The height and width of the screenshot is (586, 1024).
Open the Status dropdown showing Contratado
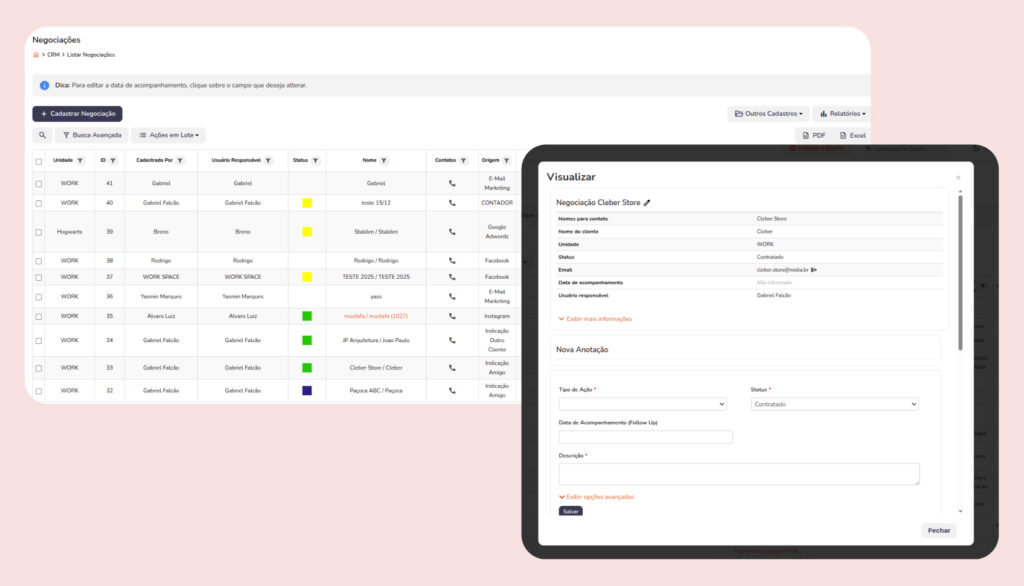[x=834, y=404]
